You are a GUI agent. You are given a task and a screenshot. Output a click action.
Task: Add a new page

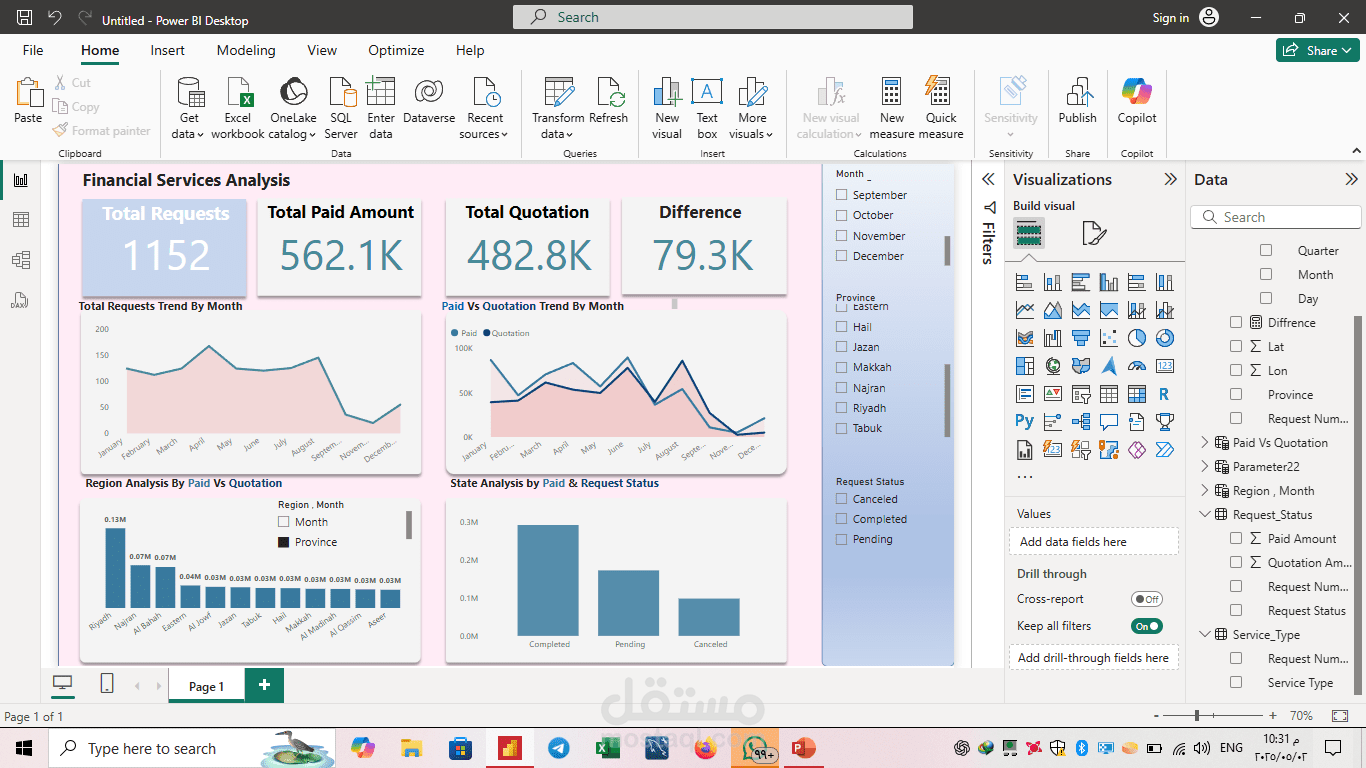click(264, 685)
